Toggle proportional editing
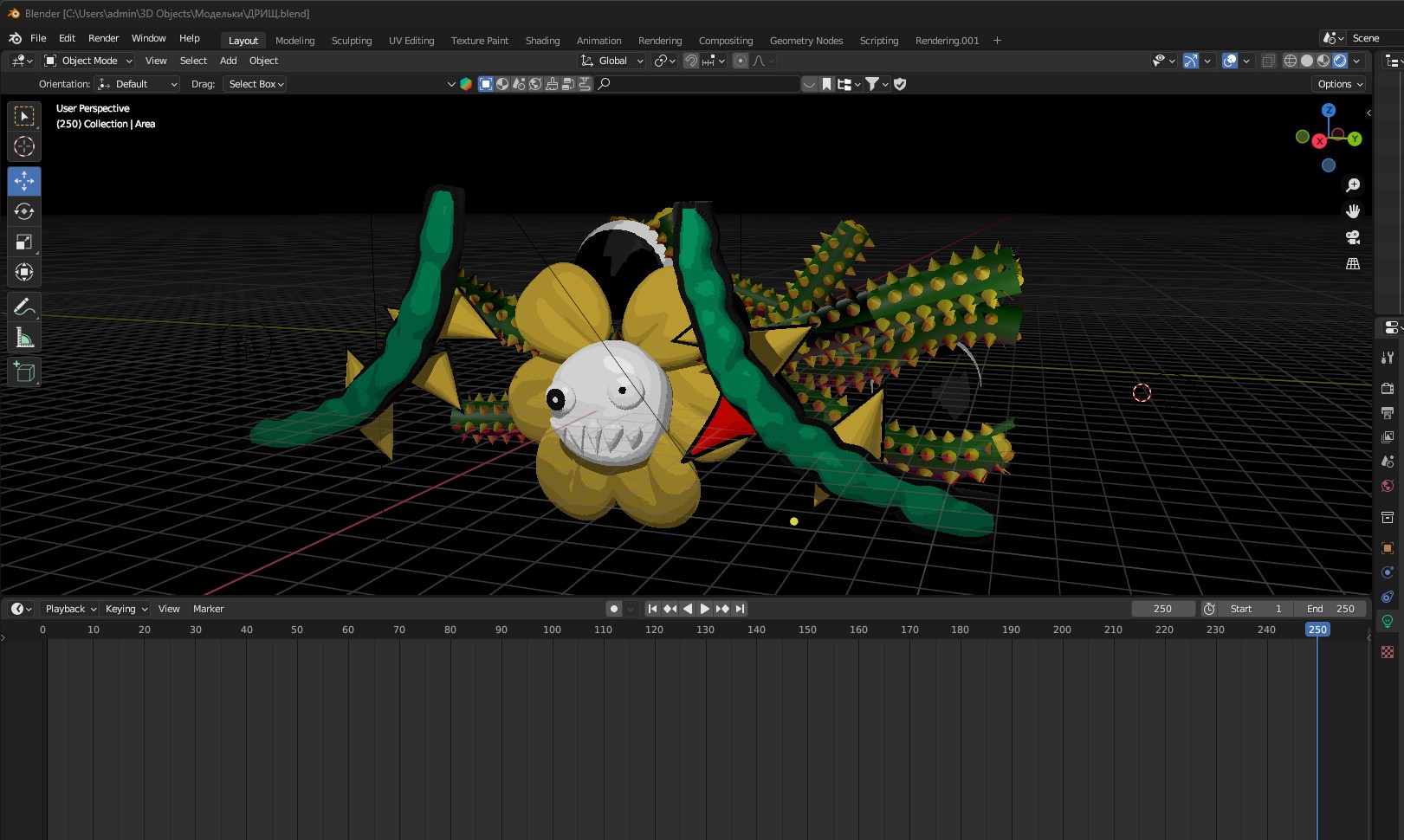This screenshot has width=1404, height=840. 741,61
